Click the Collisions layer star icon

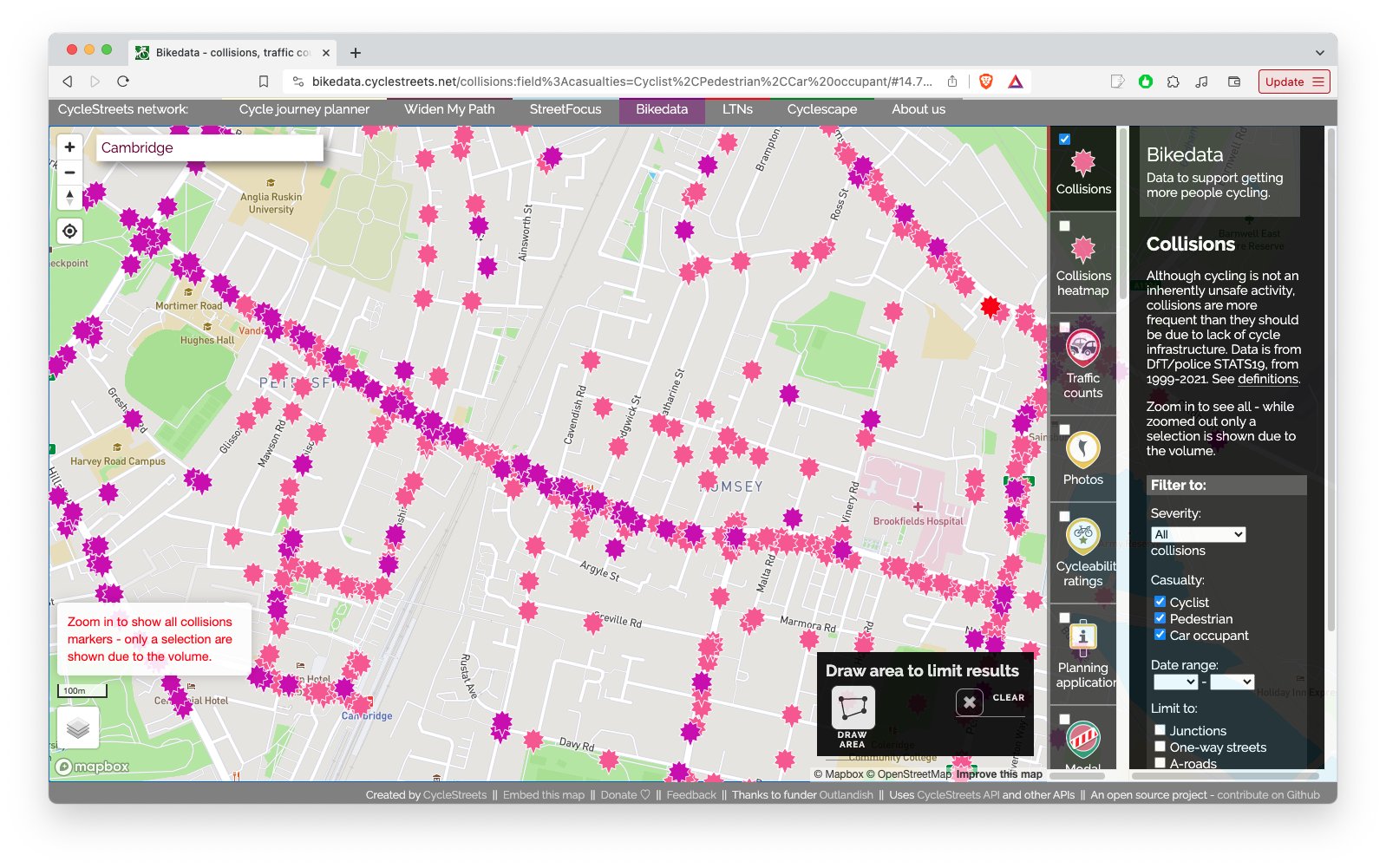click(1082, 162)
